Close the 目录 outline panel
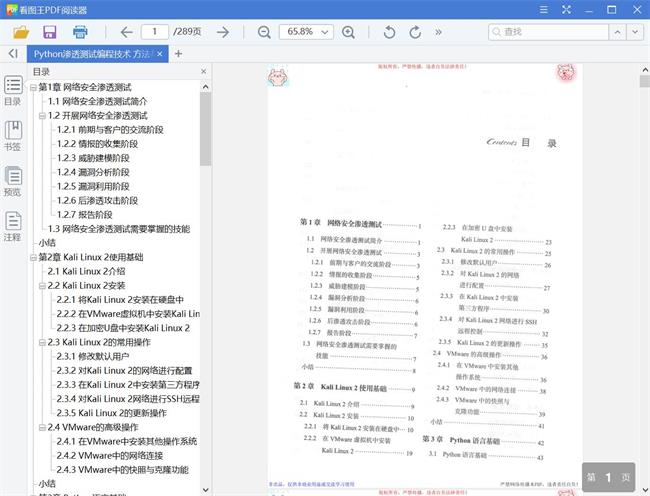This screenshot has height=496, width=650. 204,71
